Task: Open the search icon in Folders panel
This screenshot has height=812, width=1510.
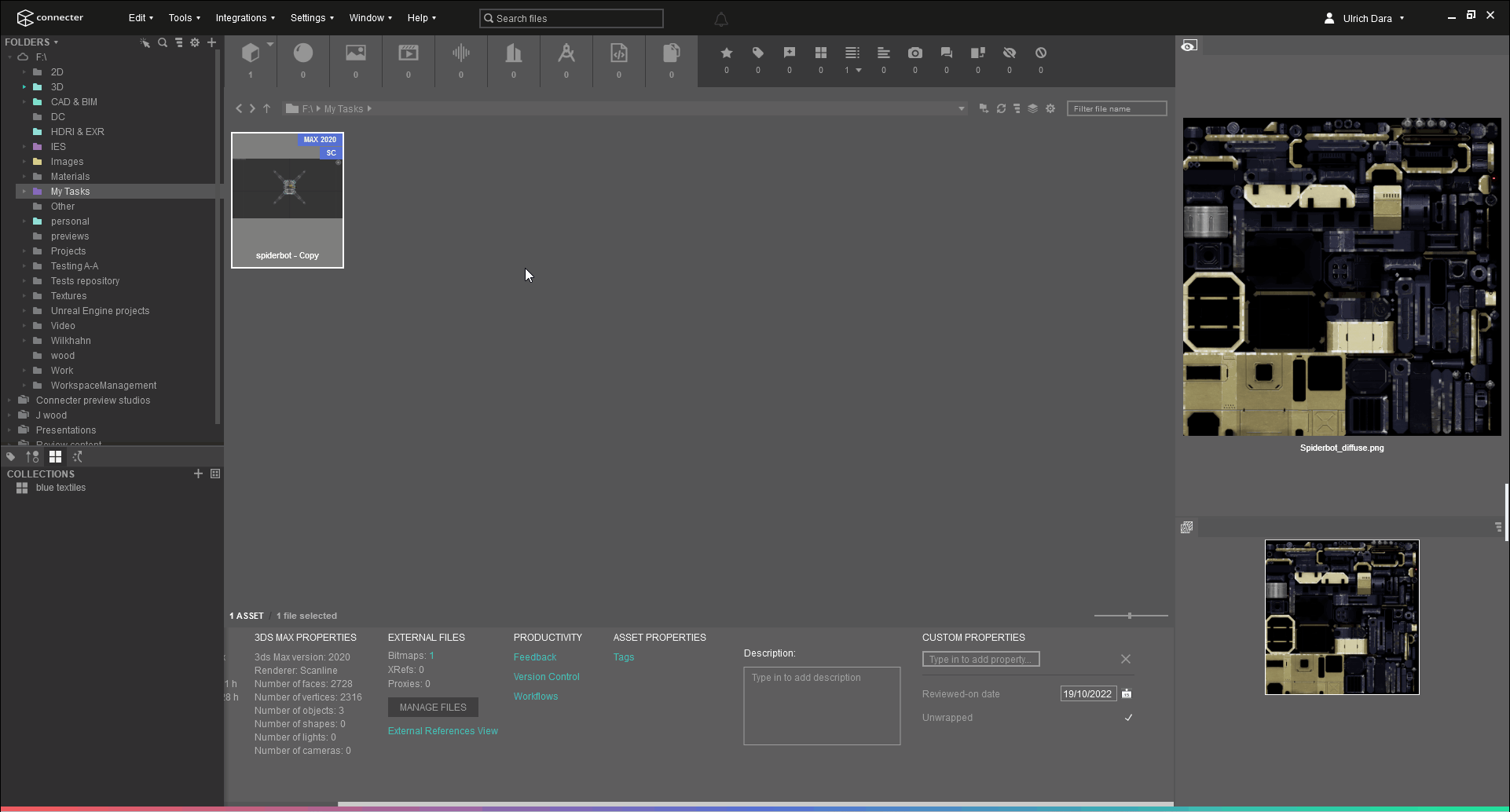Action: point(163,42)
